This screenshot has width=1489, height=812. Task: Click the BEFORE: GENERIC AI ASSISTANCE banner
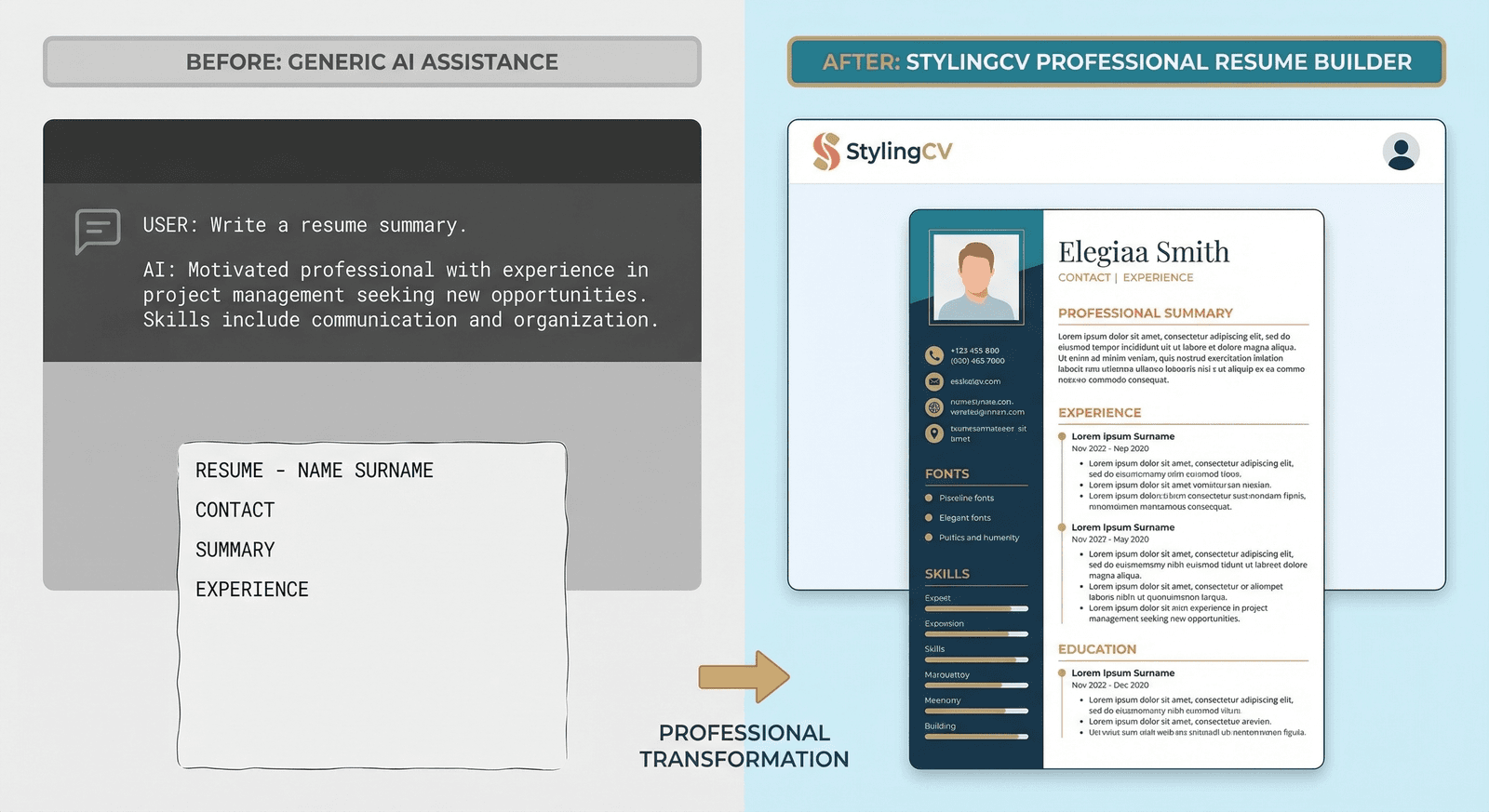point(372,61)
